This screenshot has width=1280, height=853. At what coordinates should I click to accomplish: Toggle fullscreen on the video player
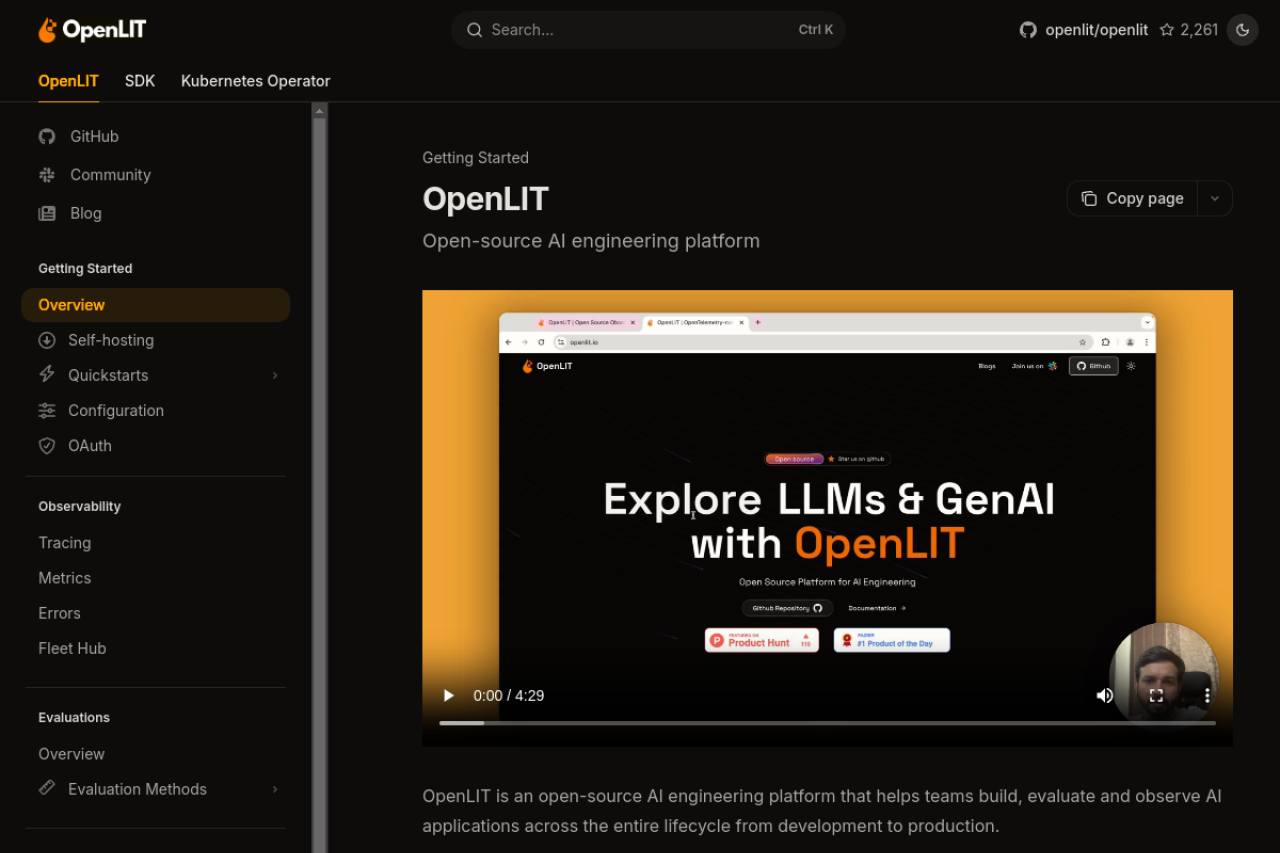pyautogui.click(x=1156, y=695)
